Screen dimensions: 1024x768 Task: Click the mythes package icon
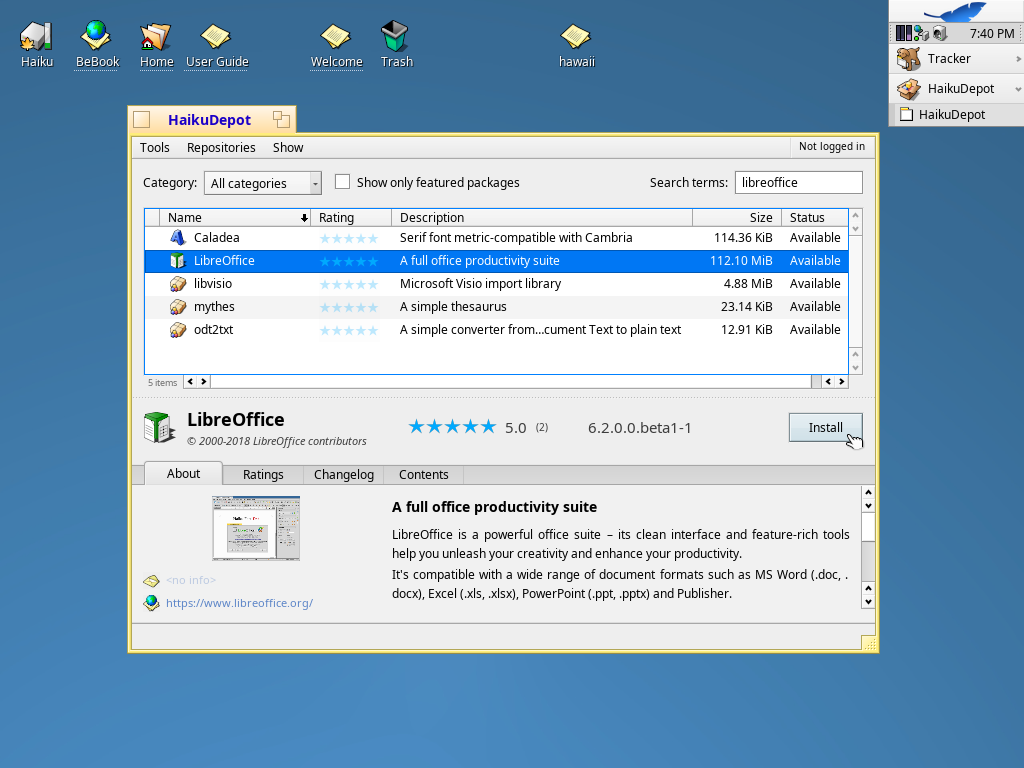coord(178,306)
